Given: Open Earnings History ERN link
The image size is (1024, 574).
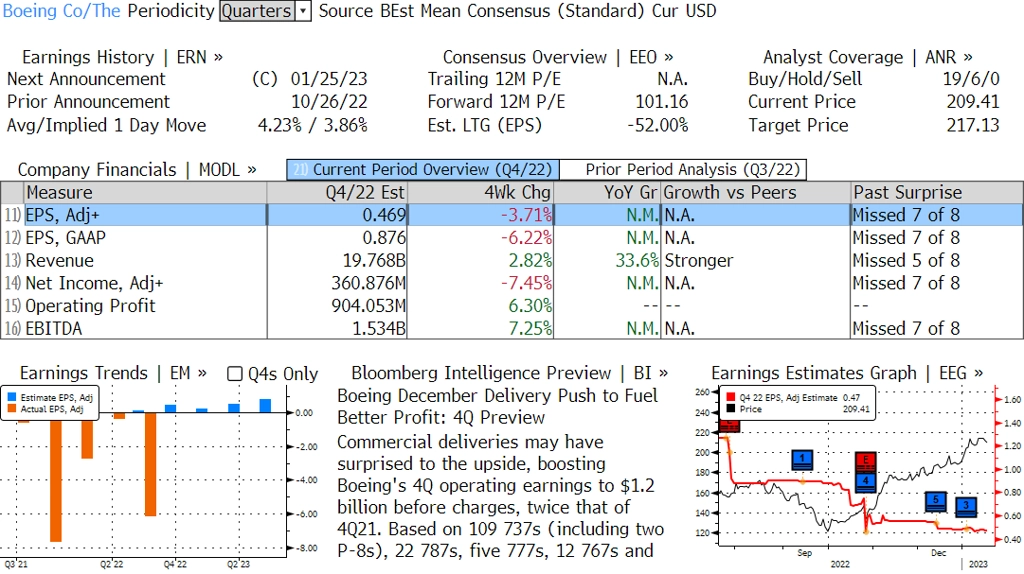Looking at the screenshot, I should pyautogui.click(x=122, y=57).
